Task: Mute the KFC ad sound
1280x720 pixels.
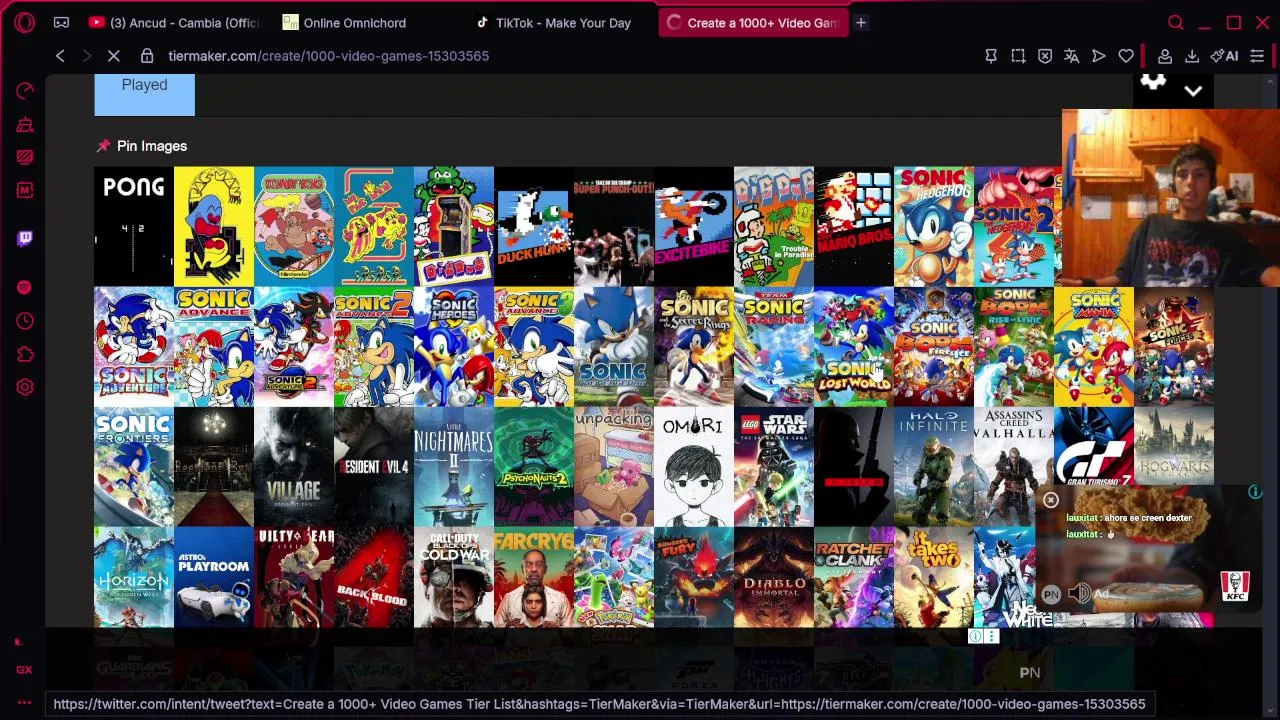Action: click(1079, 594)
